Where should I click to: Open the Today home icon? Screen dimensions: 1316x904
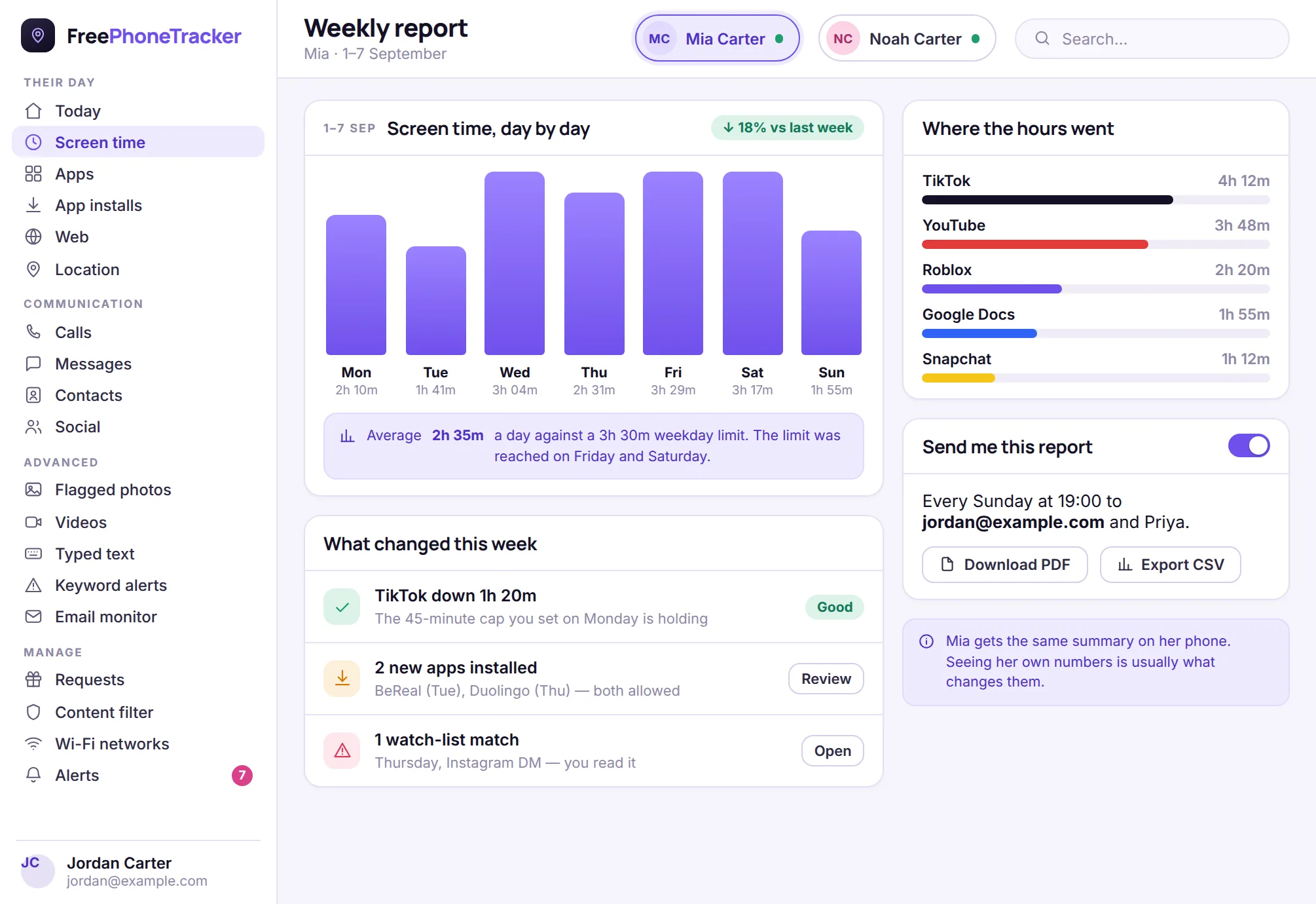[x=33, y=111]
